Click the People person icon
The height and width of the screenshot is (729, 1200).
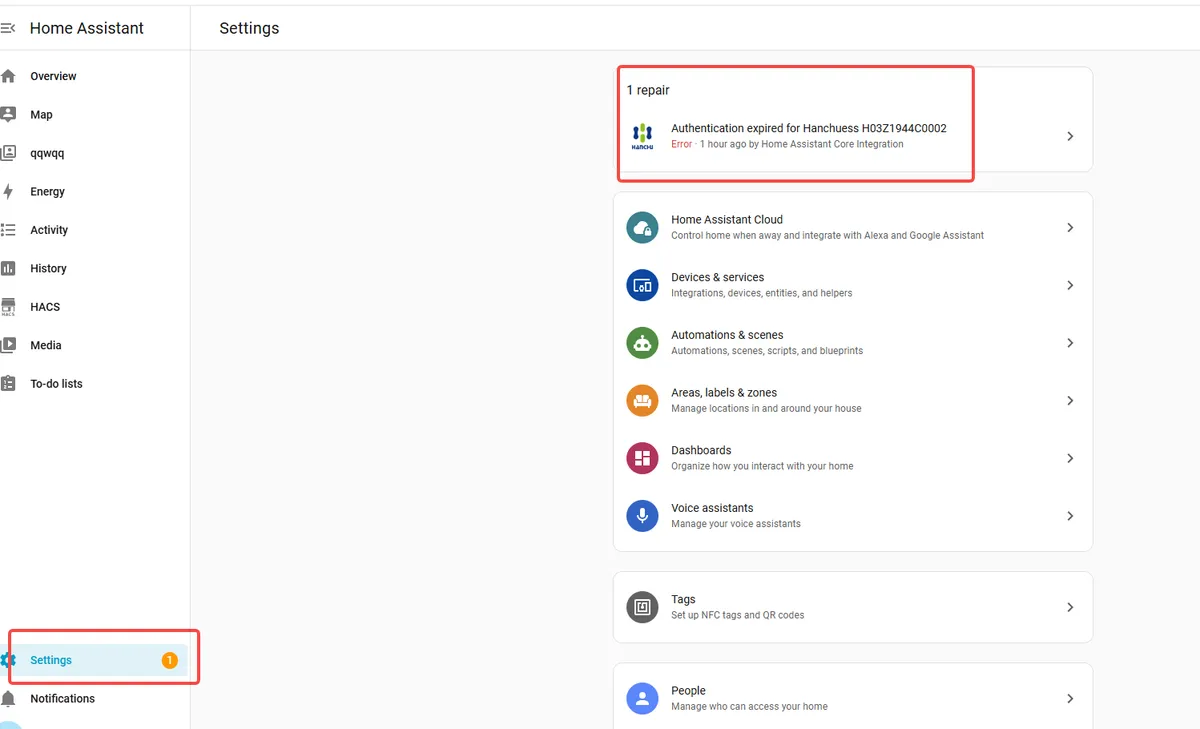(x=642, y=698)
